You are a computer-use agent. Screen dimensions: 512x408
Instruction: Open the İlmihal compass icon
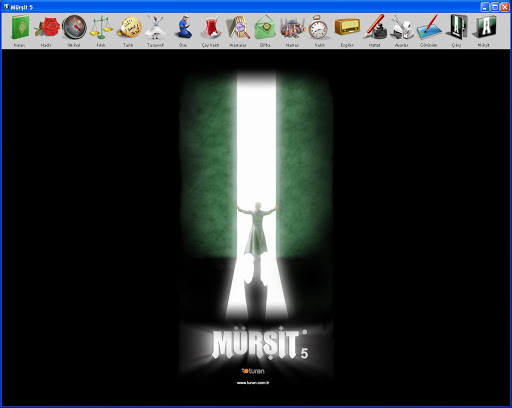pos(74,27)
